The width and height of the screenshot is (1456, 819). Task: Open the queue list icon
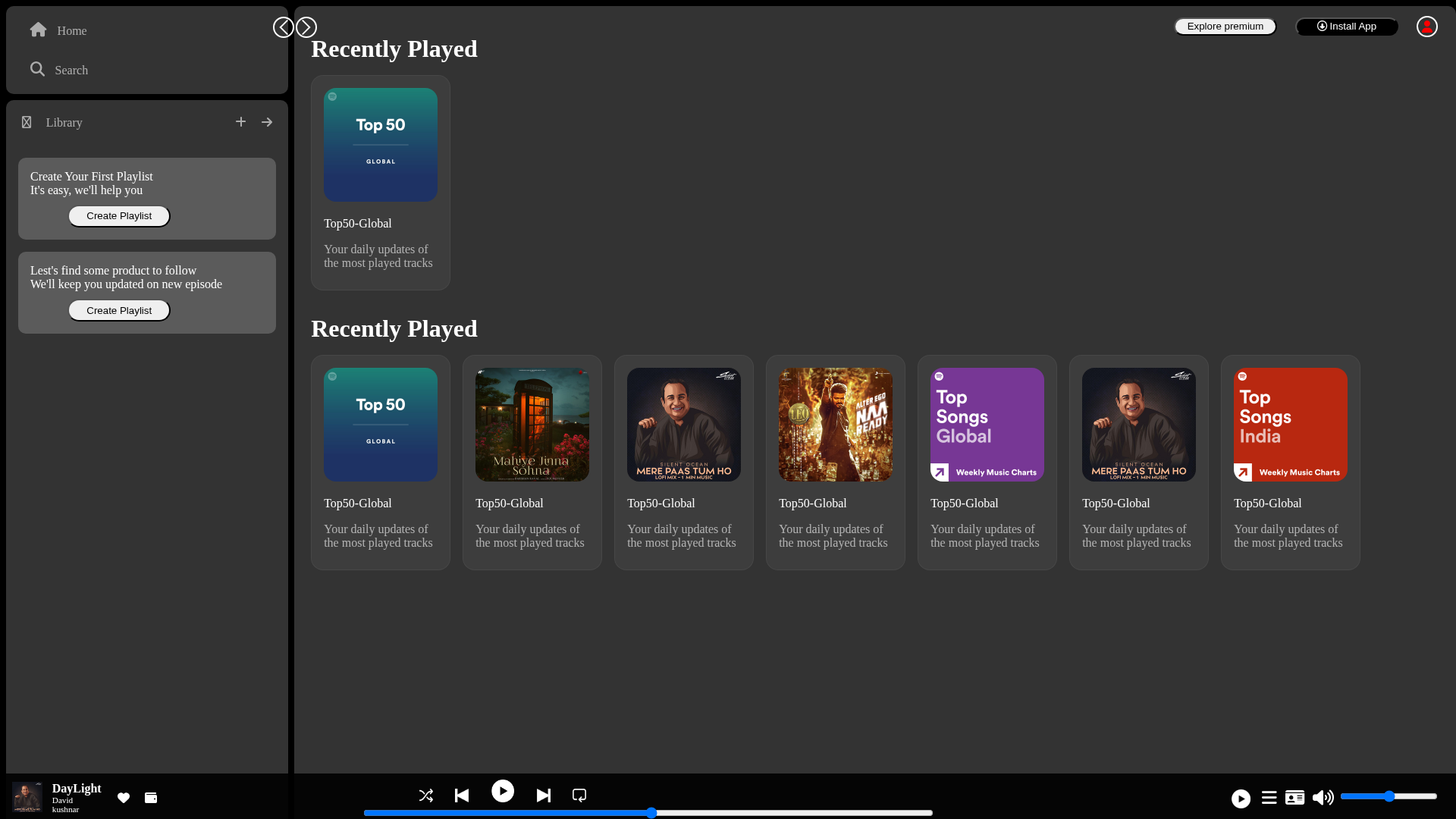tap(1269, 798)
